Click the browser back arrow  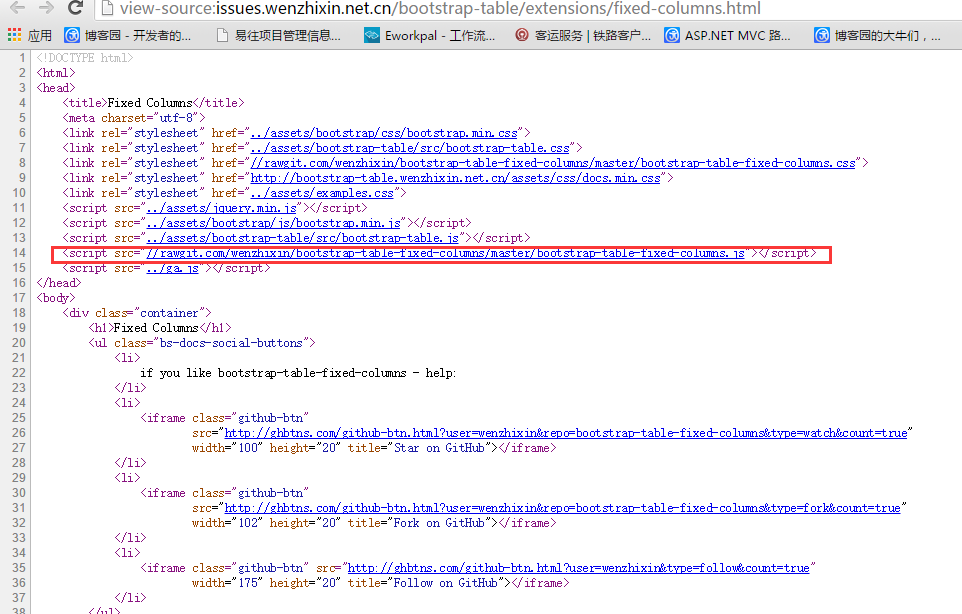17,9
